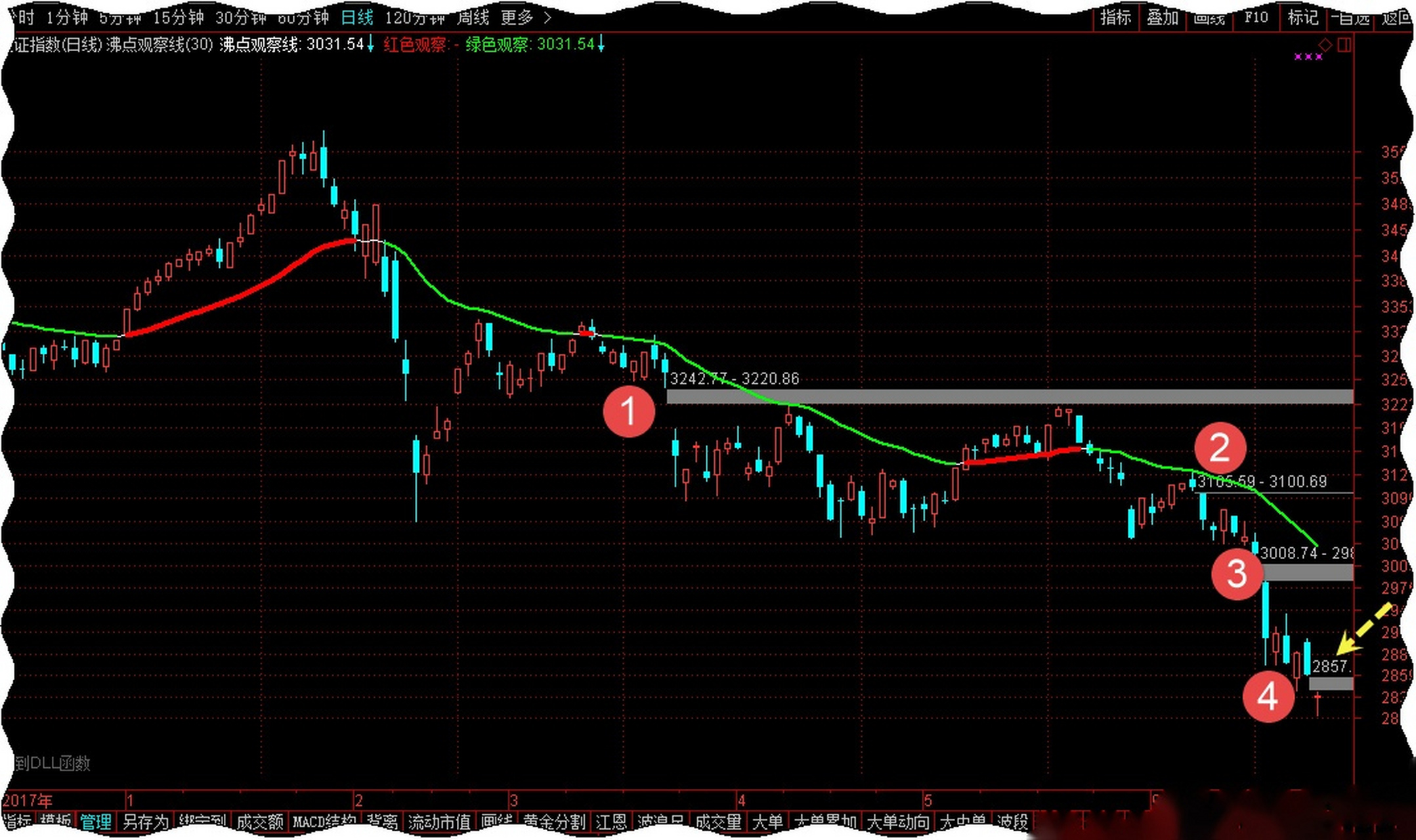Click the red circle marker numbered 1
The width and height of the screenshot is (1416, 840).
point(629,411)
